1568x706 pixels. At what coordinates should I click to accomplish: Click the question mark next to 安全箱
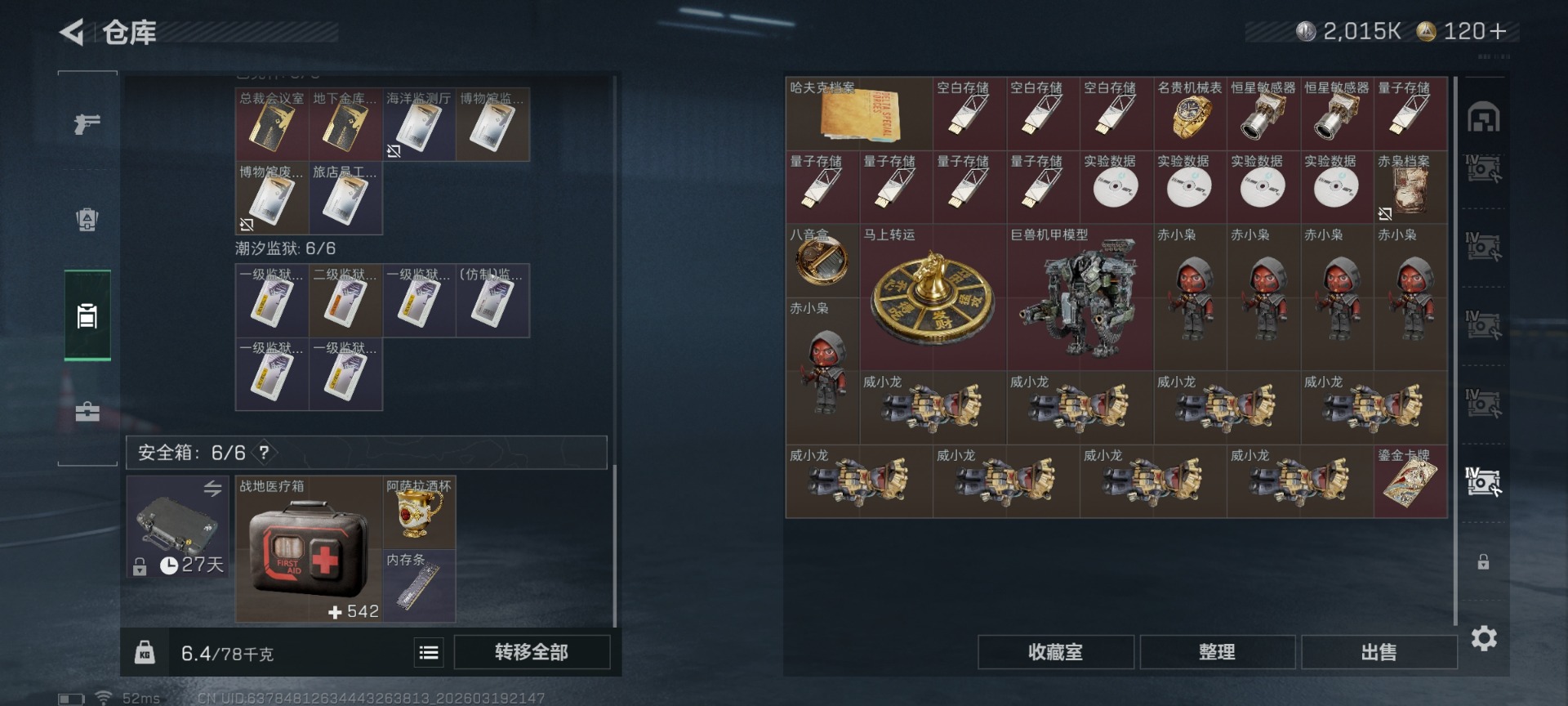point(264,452)
